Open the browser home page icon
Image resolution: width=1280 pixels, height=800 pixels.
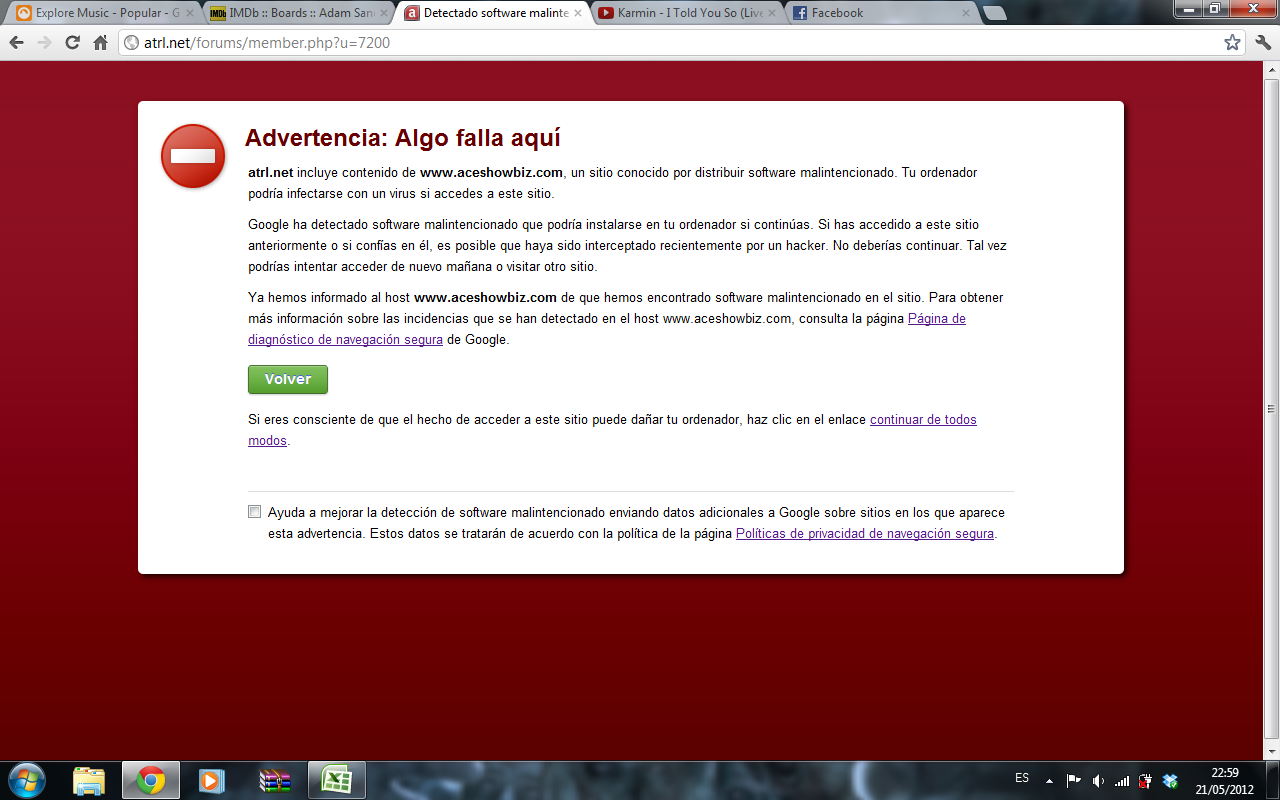100,43
